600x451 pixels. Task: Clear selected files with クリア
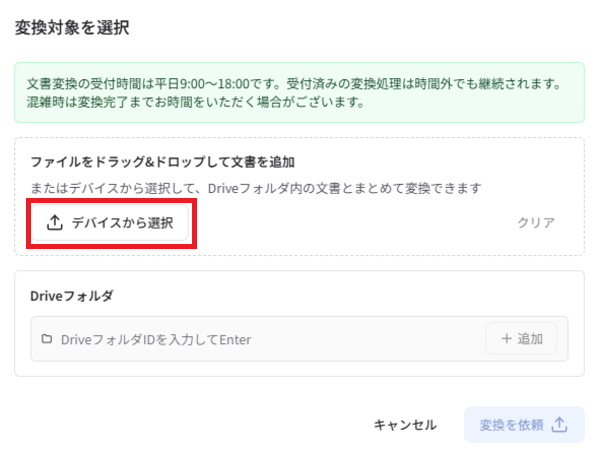(x=536, y=223)
